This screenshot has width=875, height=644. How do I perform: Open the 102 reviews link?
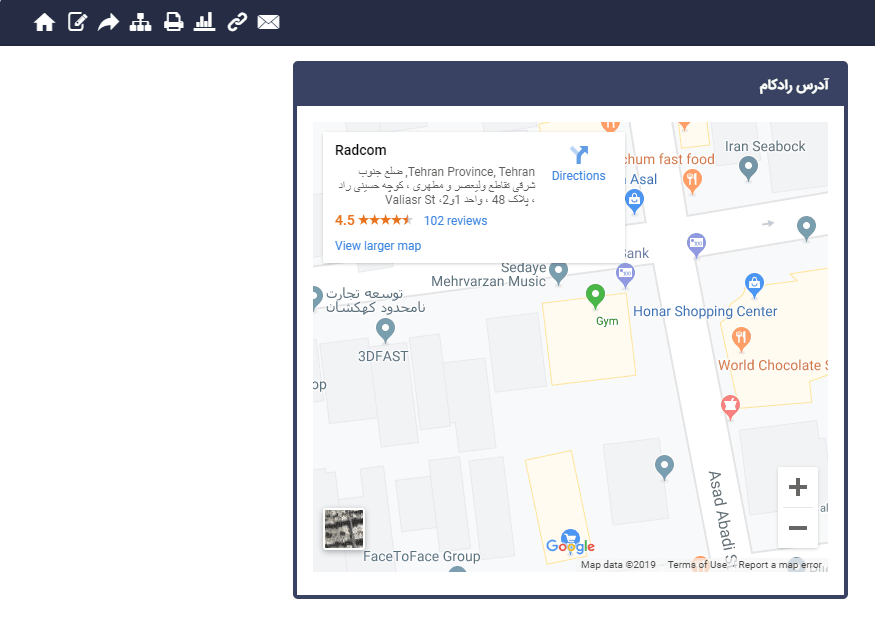point(455,220)
